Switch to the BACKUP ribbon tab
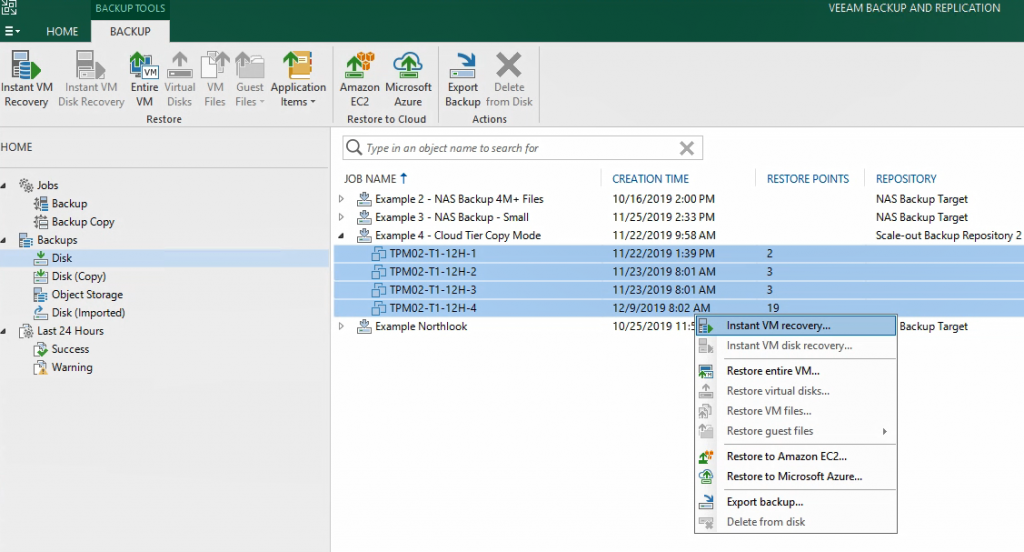This screenshot has height=552, width=1024. (x=130, y=31)
